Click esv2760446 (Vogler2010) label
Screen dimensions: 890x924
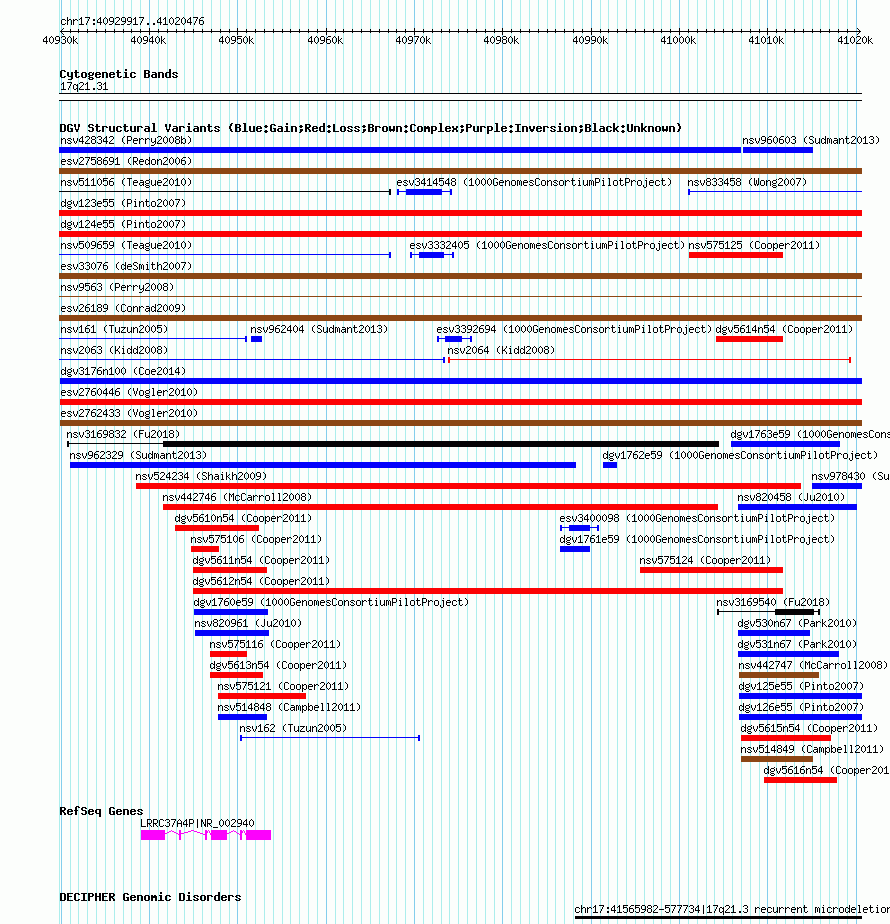[x=128, y=392]
